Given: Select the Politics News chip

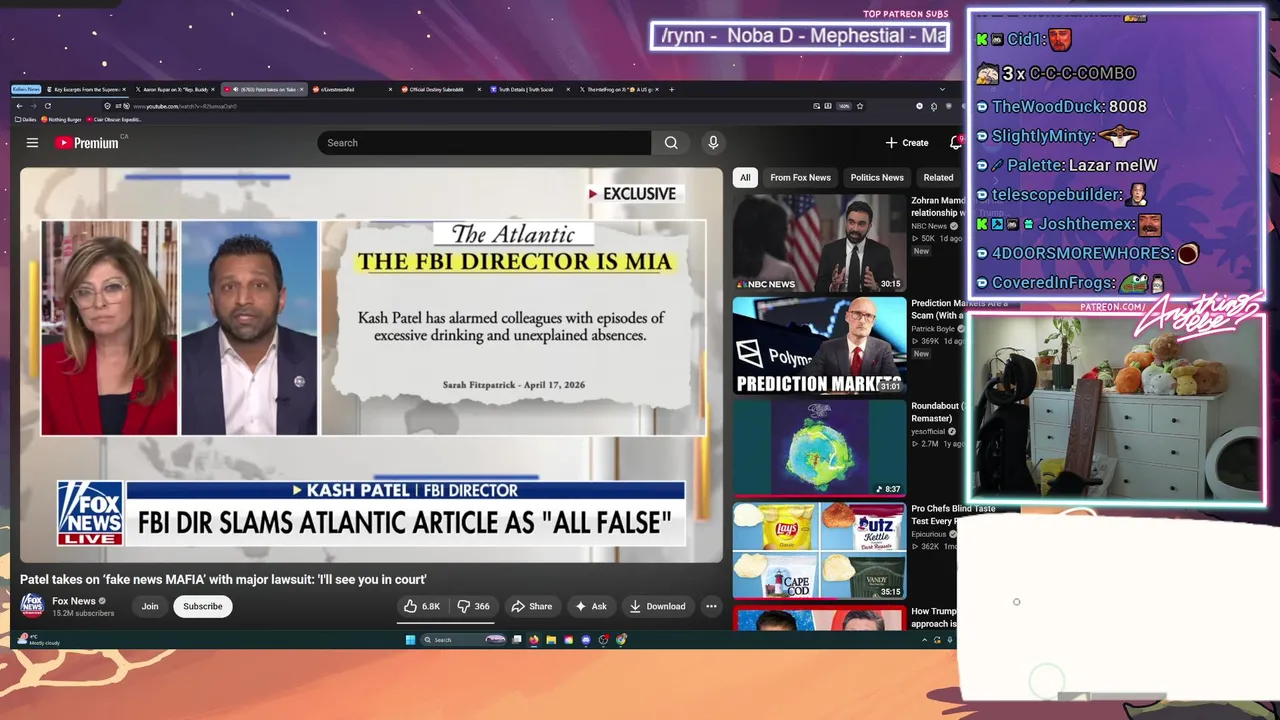Looking at the screenshot, I should pyautogui.click(x=877, y=177).
